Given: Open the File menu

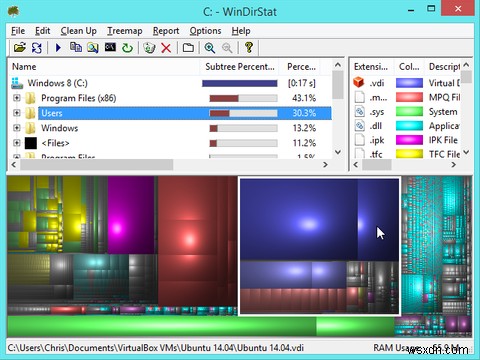Looking at the screenshot, I should click(18, 31).
